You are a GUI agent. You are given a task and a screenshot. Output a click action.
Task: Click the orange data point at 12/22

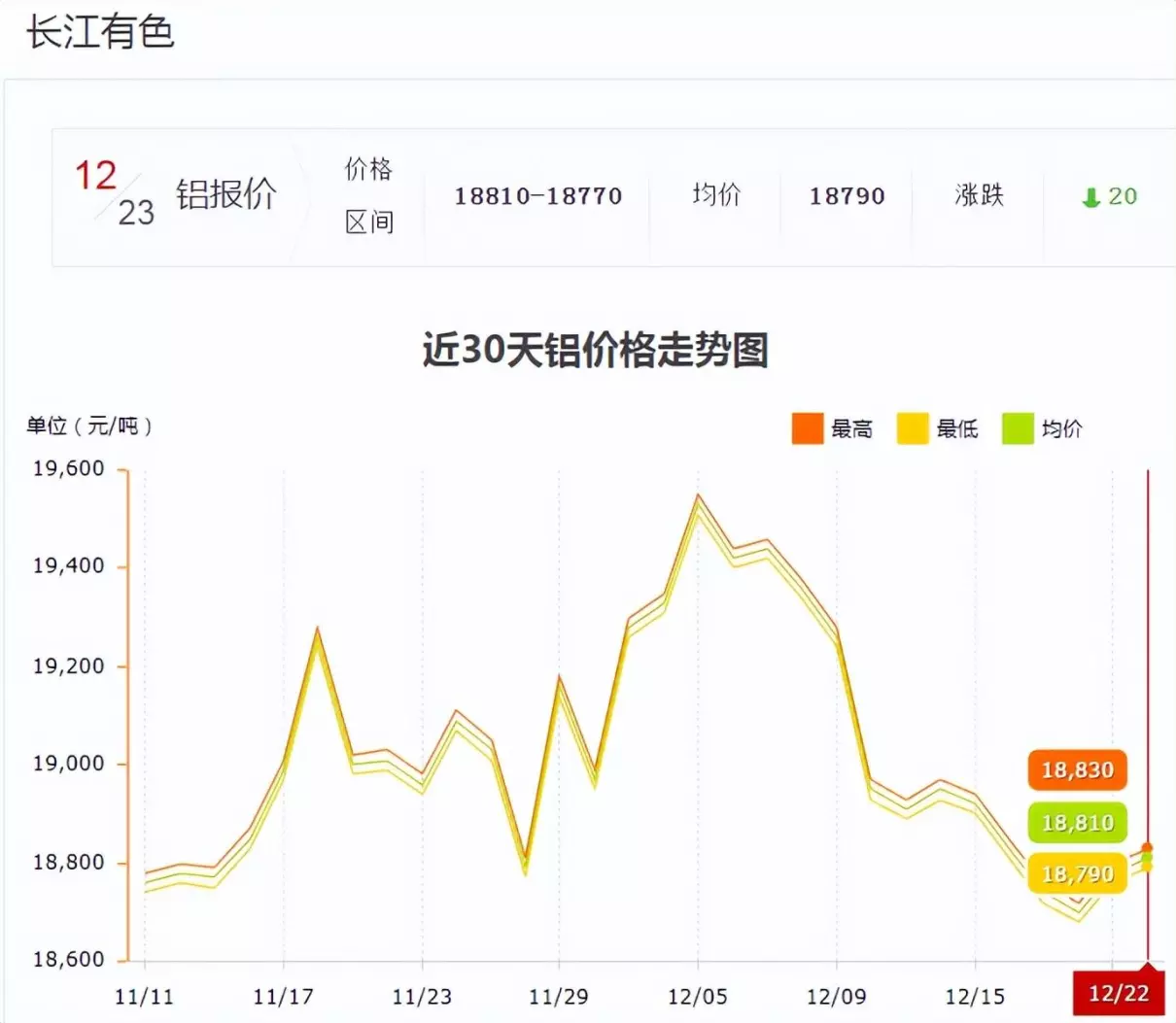1147,848
